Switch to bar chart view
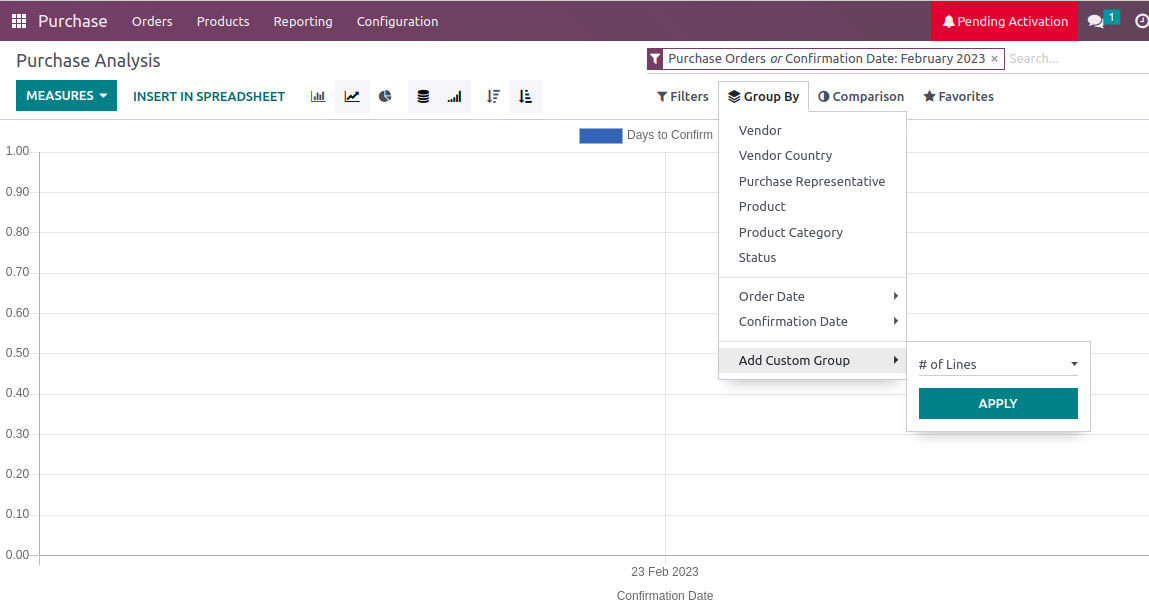1149x604 pixels. click(318, 97)
